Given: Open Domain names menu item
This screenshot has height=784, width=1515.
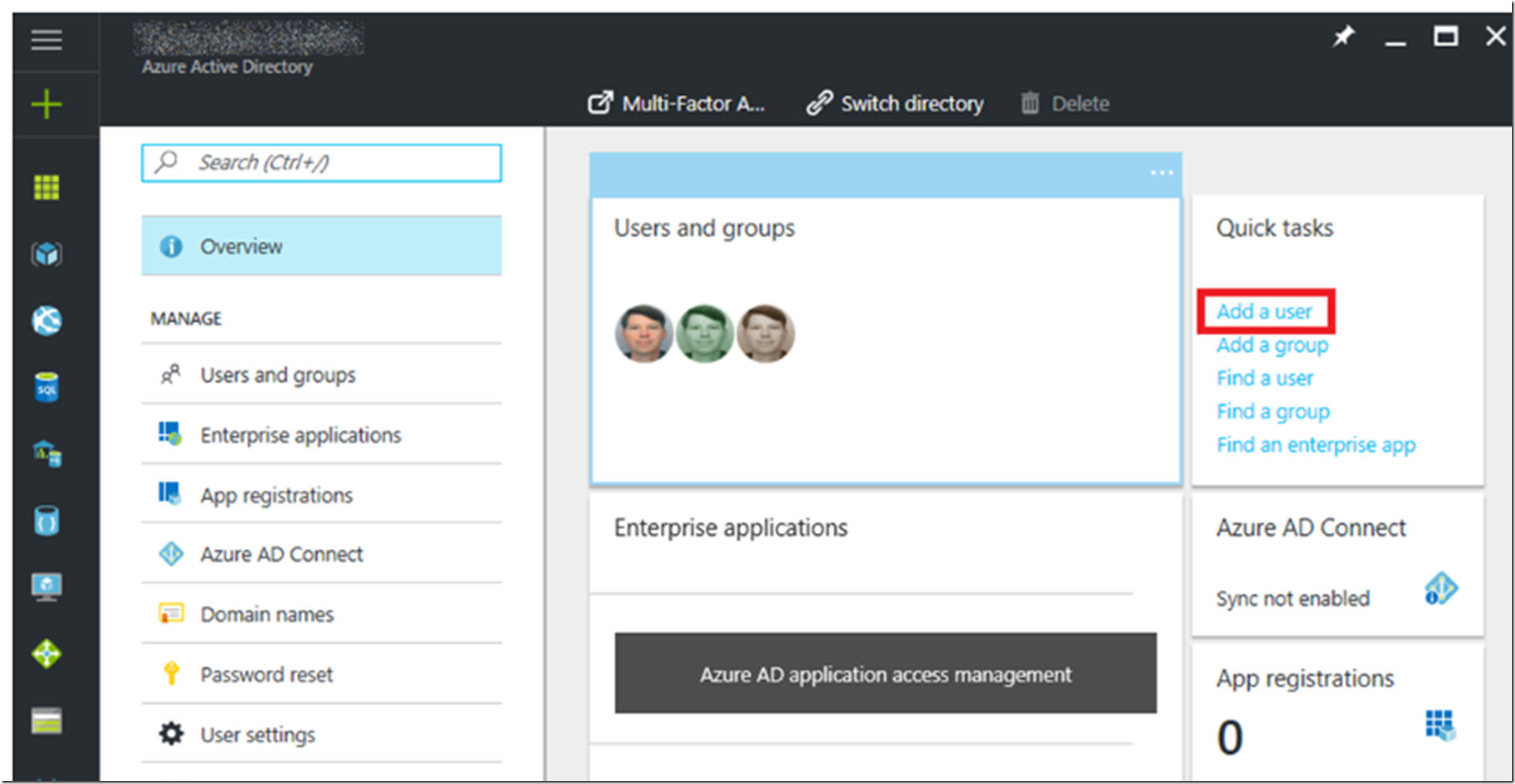Looking at the screenshot, I should pyautogui.click(x=322, y=614).
